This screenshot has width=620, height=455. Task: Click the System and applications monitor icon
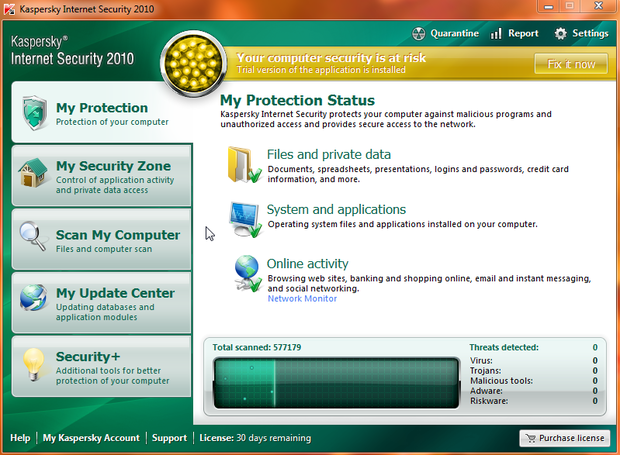(x=245, y=219)
